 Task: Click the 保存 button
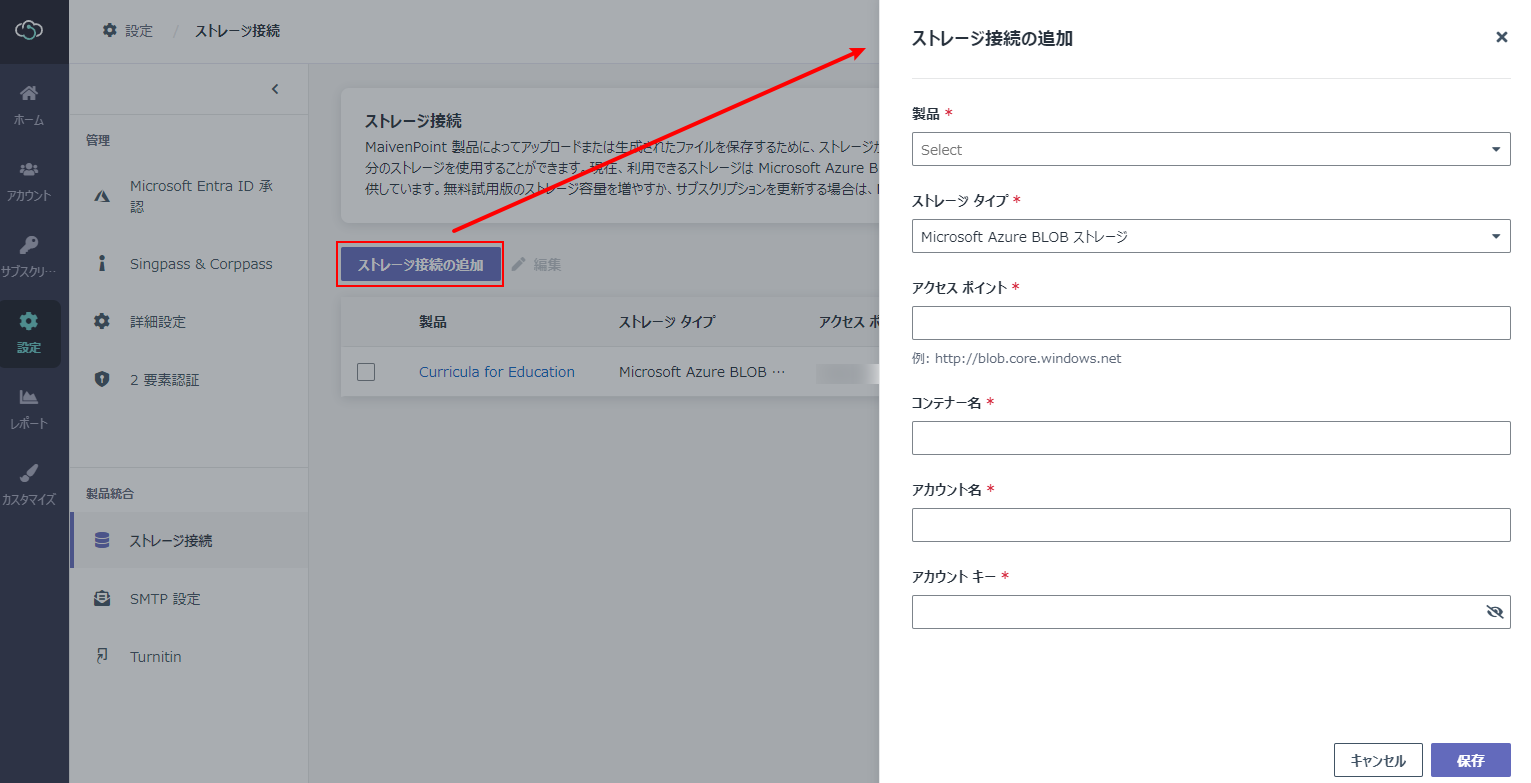click(1470, 760)
